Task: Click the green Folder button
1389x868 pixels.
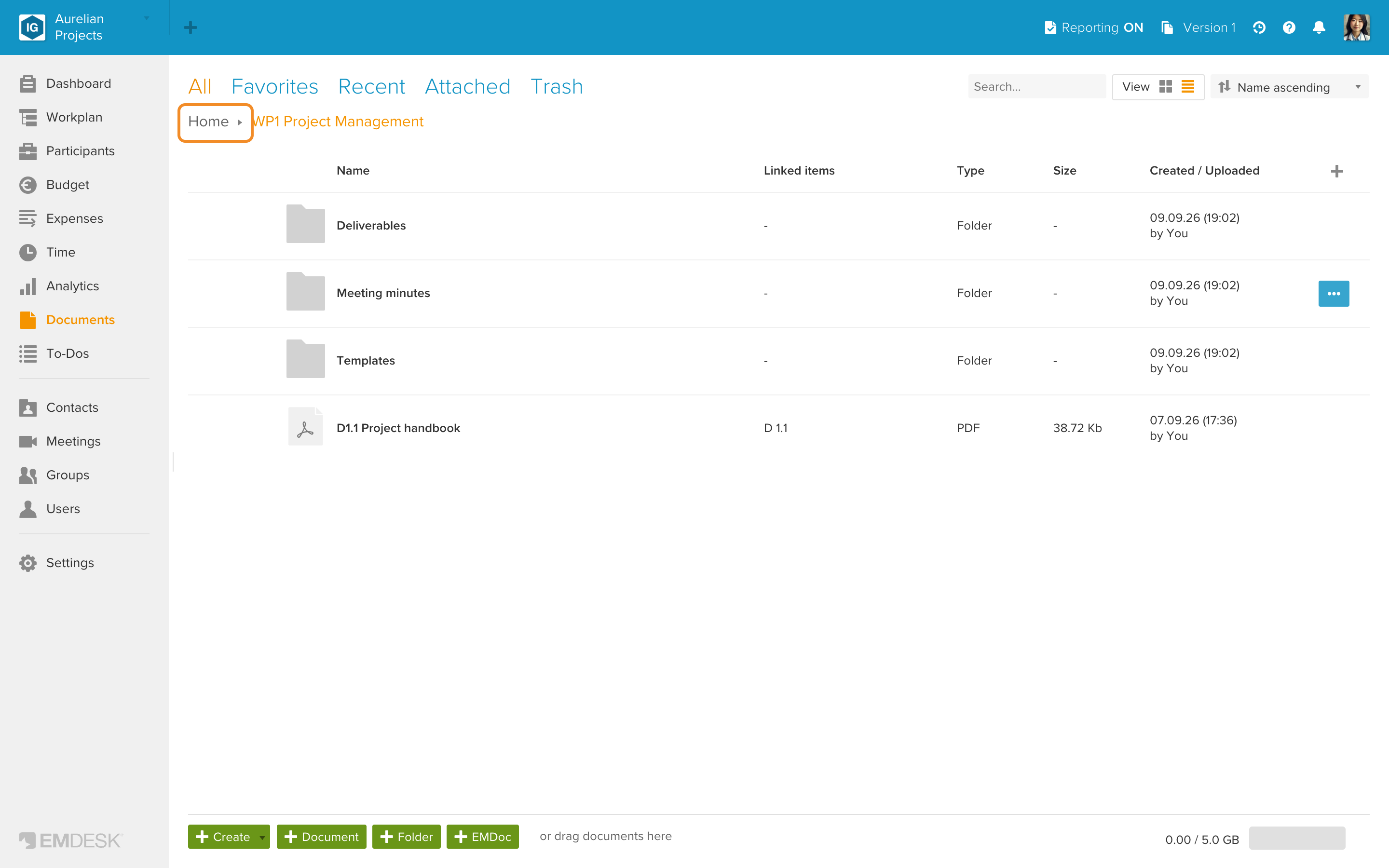Action: tap(407, 837)
